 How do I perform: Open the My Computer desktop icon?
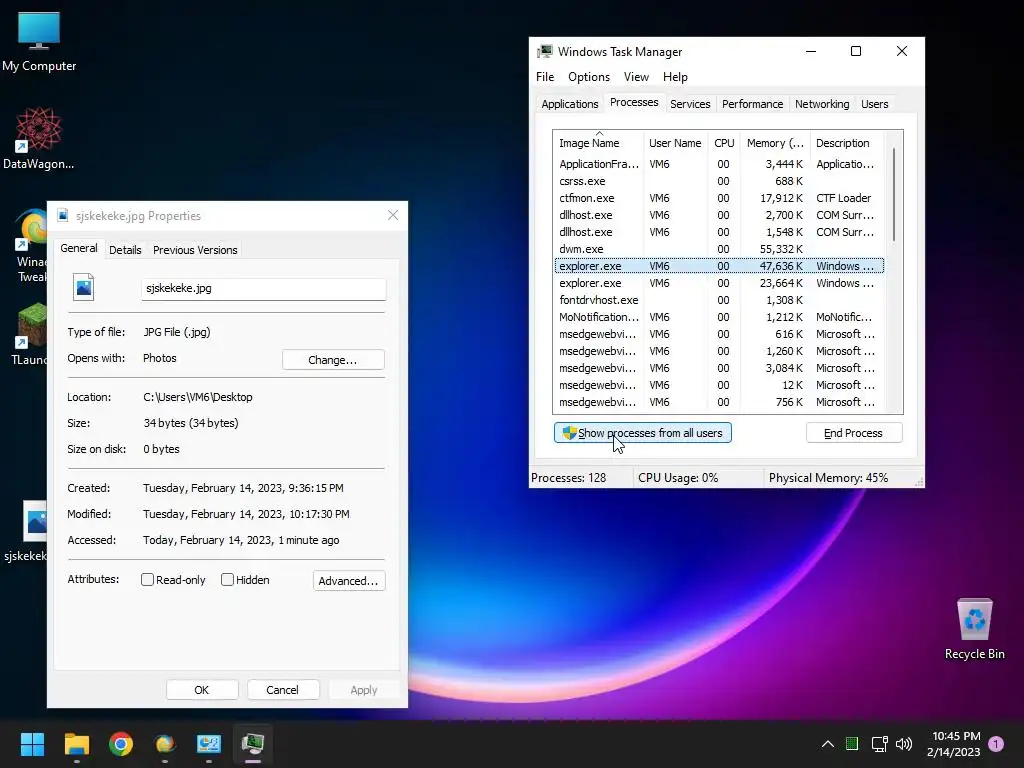[39, 40]
